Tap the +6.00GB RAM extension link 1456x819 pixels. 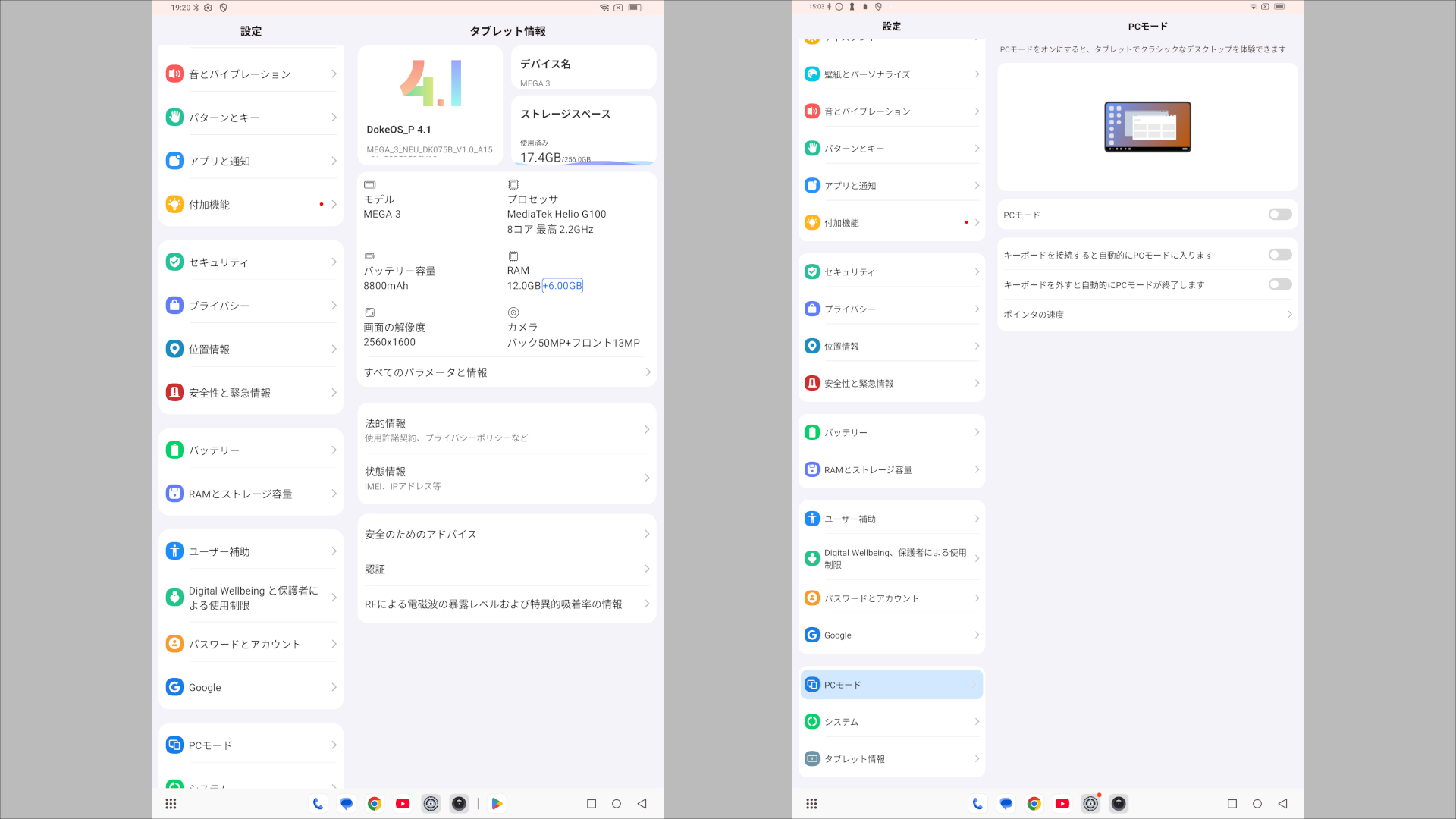(x=563, y=286)
